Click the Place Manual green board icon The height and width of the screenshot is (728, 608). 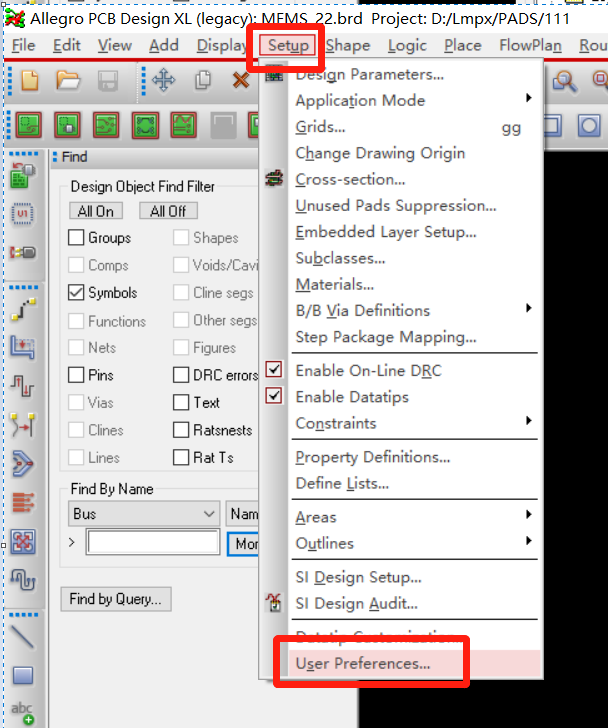(x=22, y=175)
